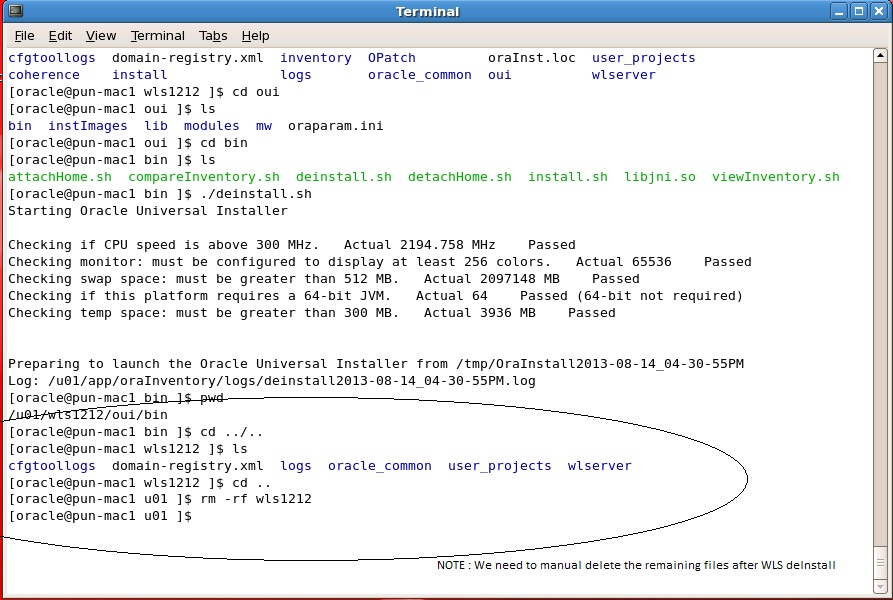Click the oraparam.ini file name

(x=335, y=126)
